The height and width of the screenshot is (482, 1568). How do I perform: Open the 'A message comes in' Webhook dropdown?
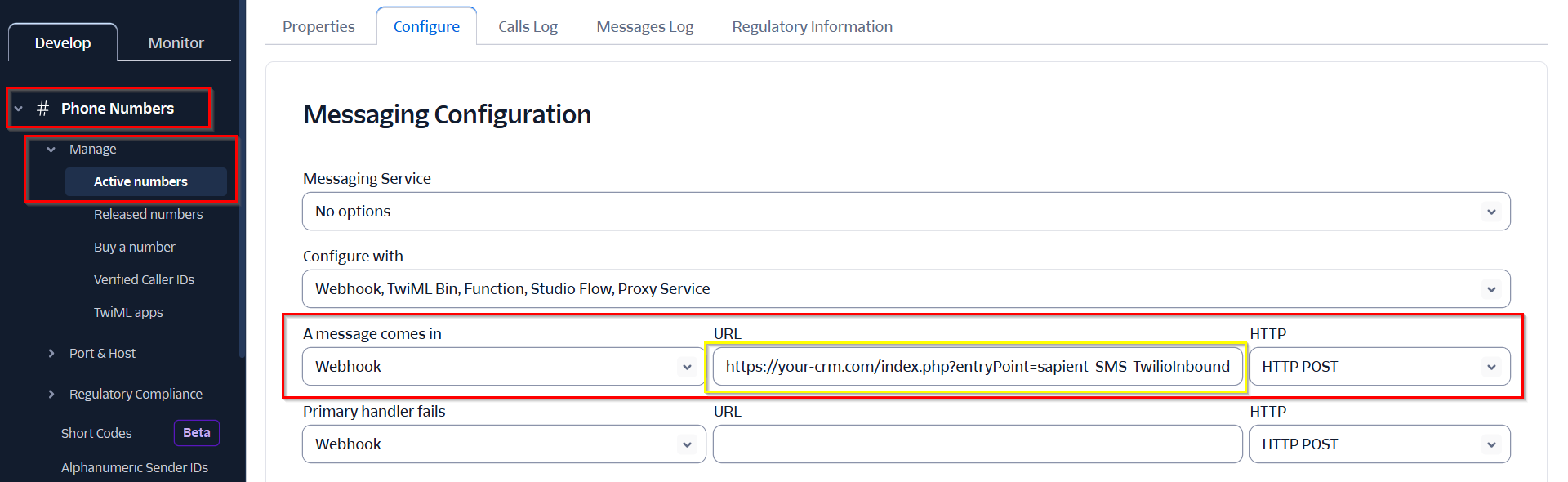[504, 367]
